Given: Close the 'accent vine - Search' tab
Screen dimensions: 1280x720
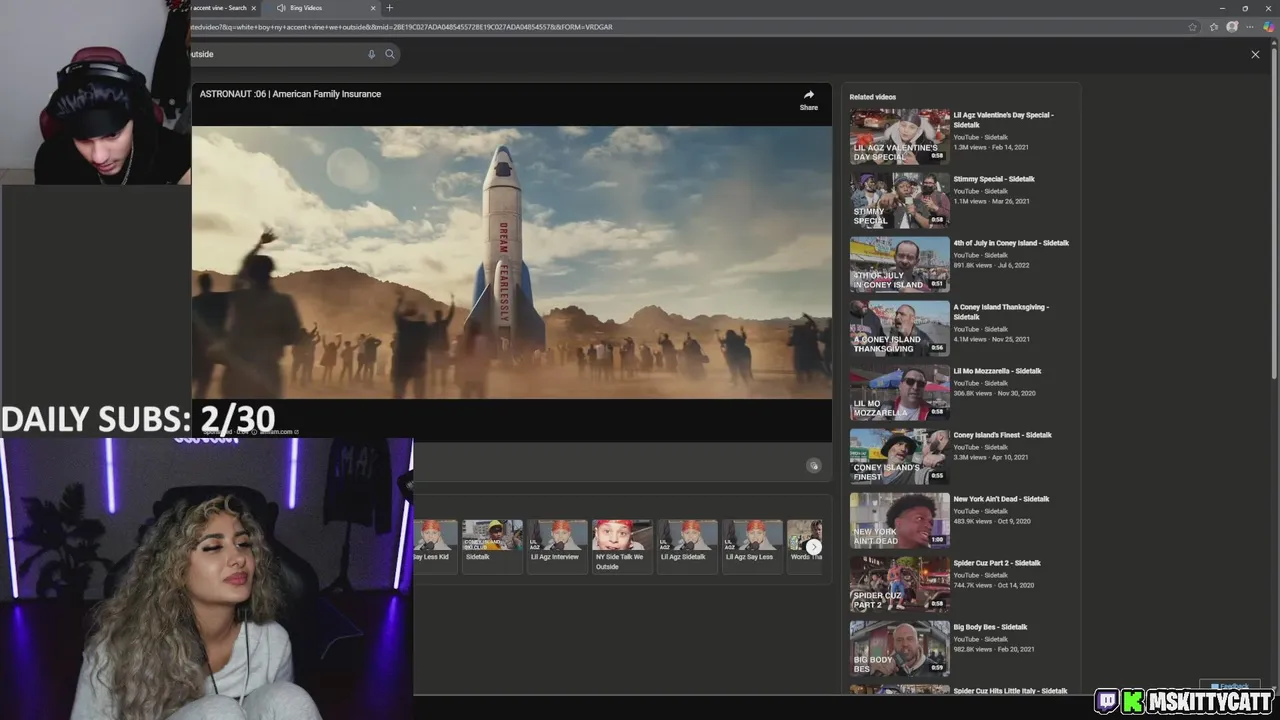Looking at the screenshot, I should 253,8.
